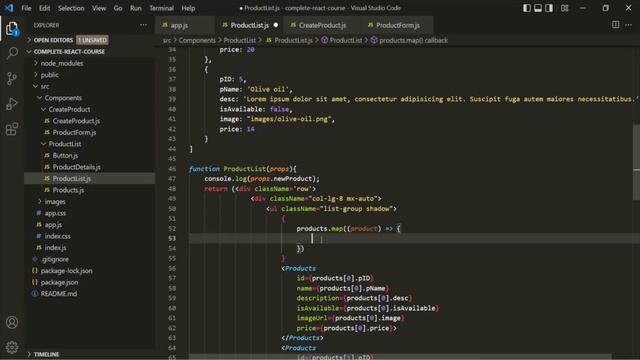The image size is (640, 360).
Task: Switch to the ProductForm.js editor tab
Action: tap(397, 25)
